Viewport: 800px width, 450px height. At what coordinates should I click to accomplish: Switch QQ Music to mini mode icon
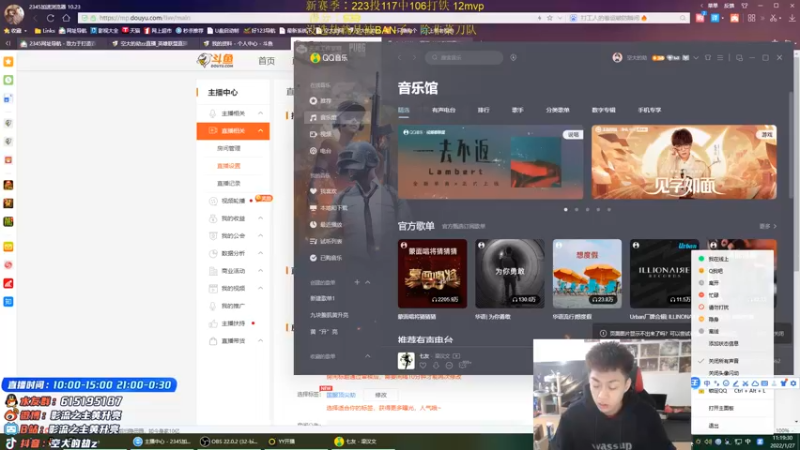point(739,58)
